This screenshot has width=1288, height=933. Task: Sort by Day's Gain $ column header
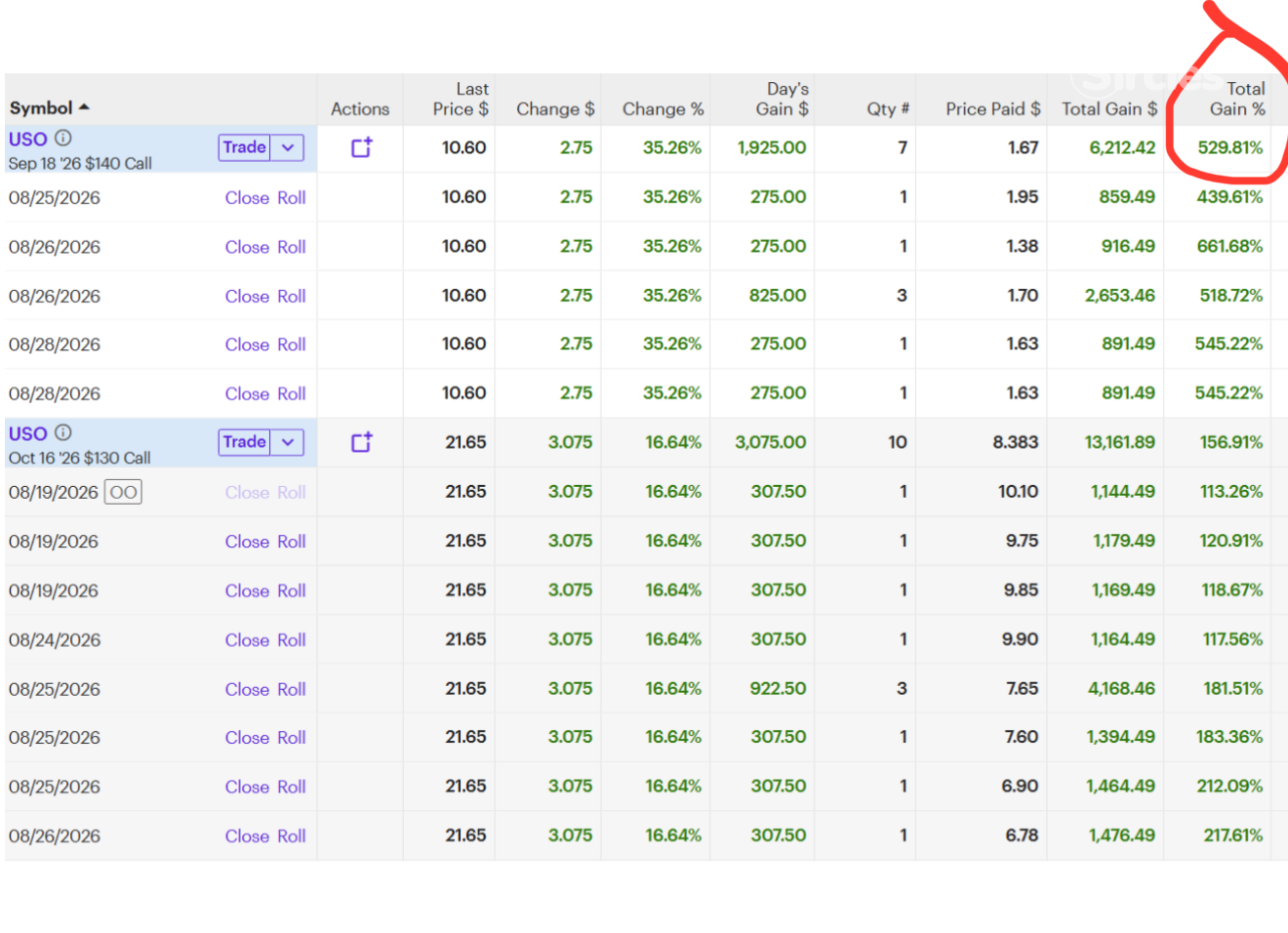(782, 99)
